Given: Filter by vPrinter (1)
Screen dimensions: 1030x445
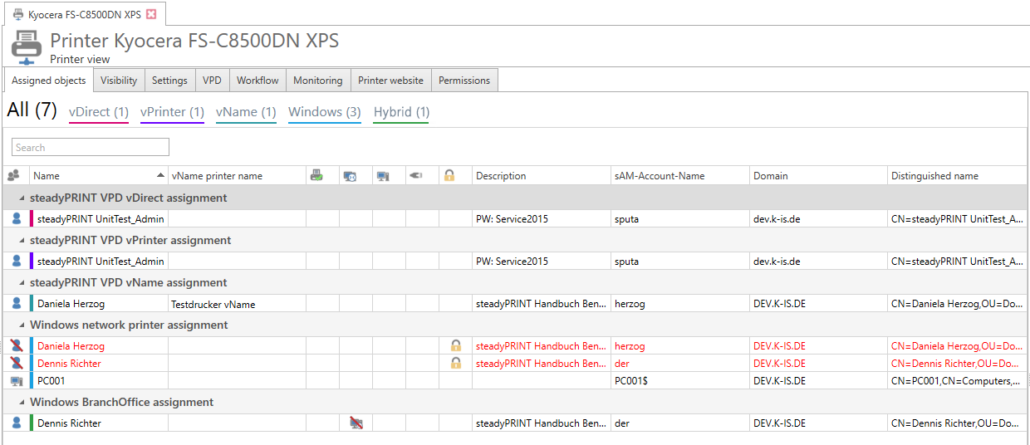Looking at the screenshot, I should [172, 112].
